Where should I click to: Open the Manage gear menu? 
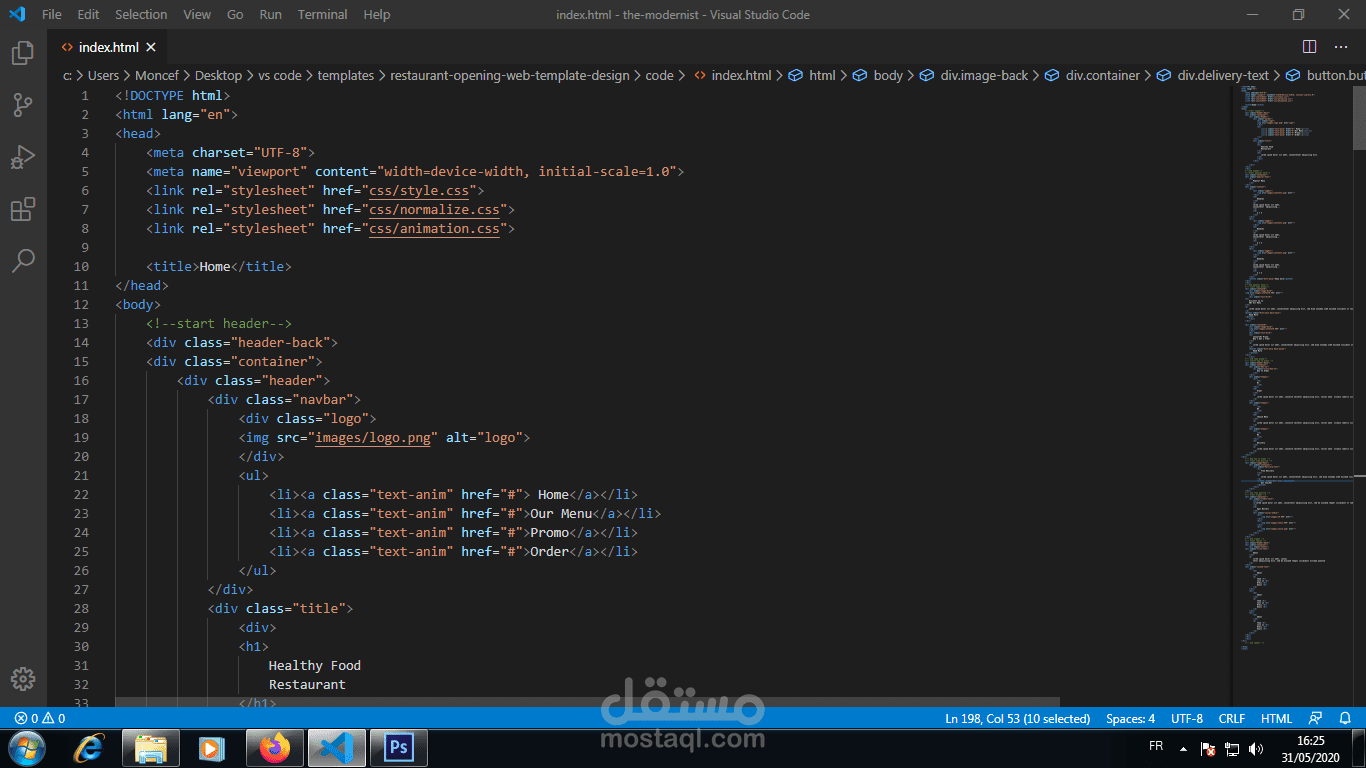coord(23,678)
